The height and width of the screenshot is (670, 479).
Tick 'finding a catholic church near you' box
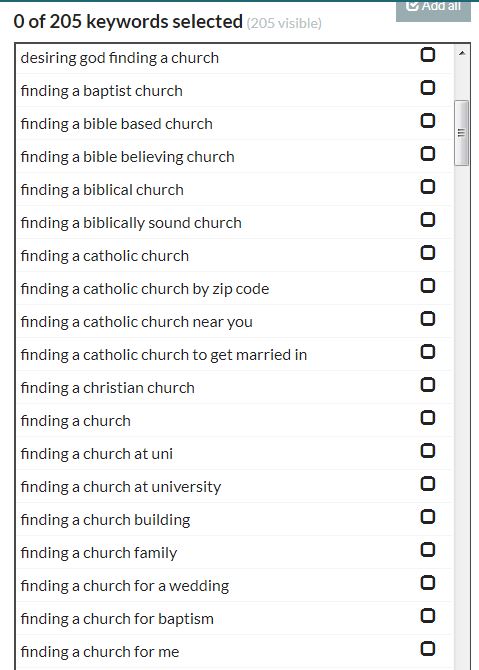(428, 319)
